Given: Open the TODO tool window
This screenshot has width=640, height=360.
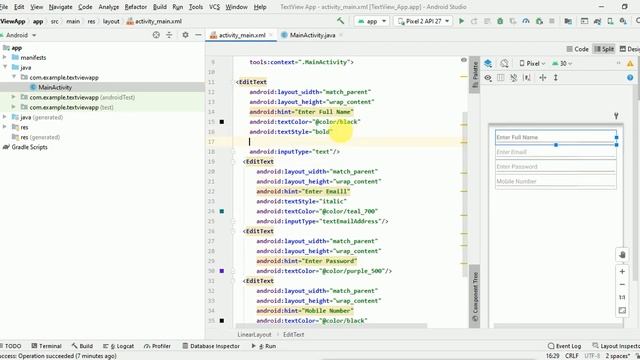Looking at the screenshot, I should coord(11,346).
